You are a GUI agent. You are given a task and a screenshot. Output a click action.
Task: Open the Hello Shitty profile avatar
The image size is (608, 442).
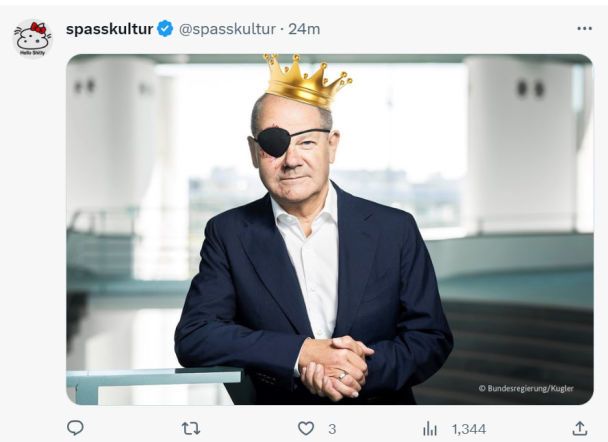pos(33,38)
